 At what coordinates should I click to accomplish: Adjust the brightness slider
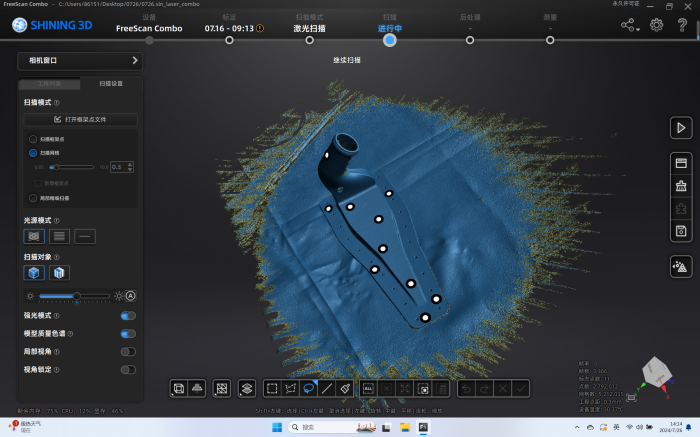(x=76, y=296)
